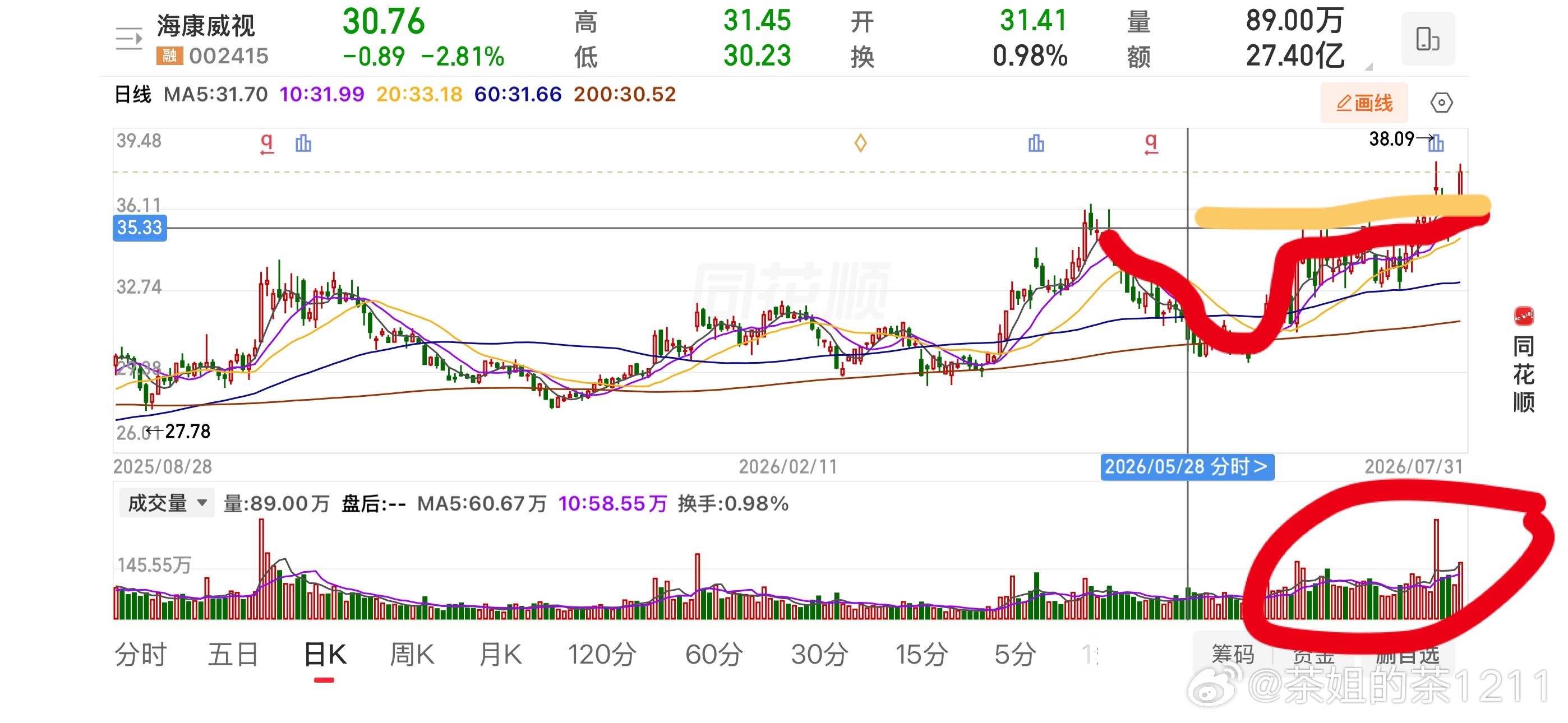Tap the red 同花顺 logo icon

(1524, 317)
